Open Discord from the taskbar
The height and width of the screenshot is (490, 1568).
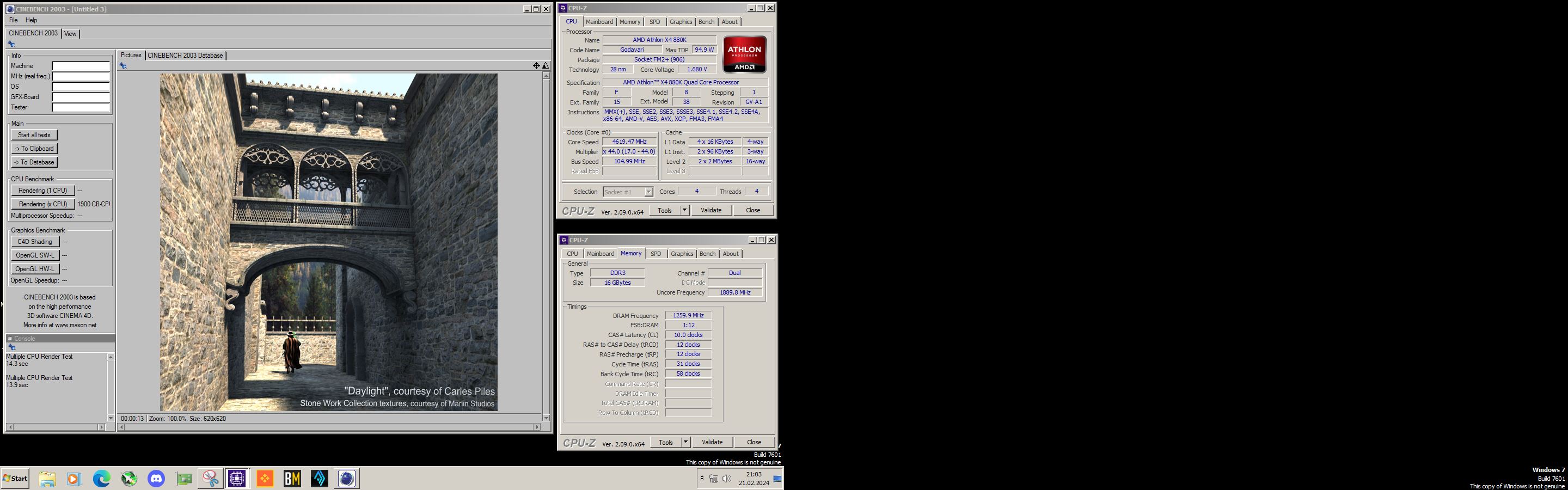[x=156, y=479]
